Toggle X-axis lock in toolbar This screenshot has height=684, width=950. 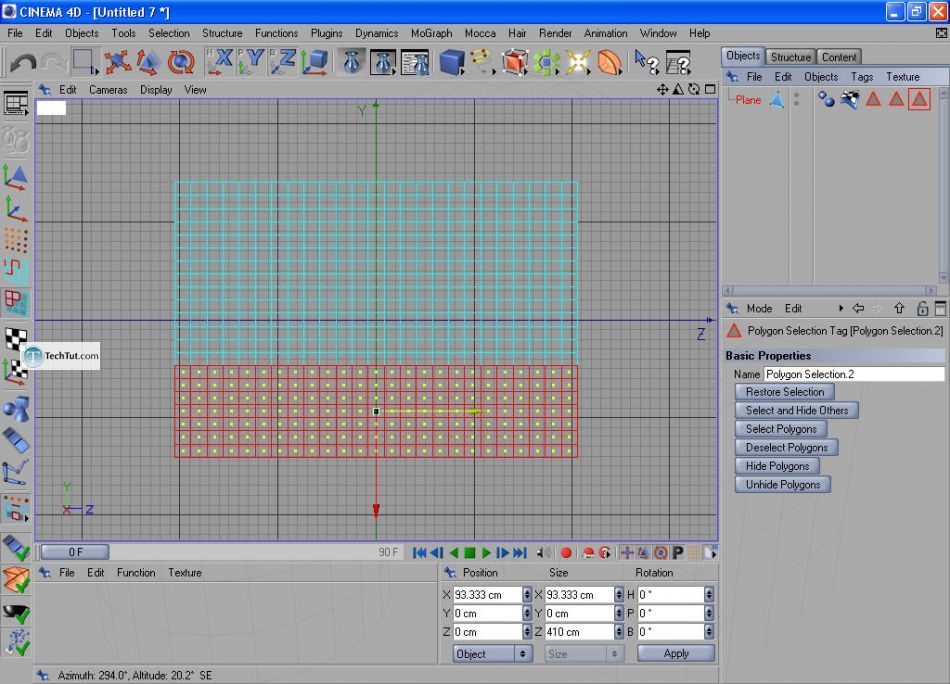220,63
